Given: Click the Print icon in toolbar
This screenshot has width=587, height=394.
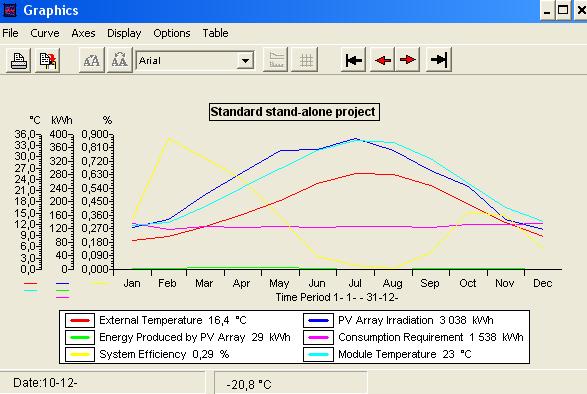Looking at the screenshot, I should point(18,60).
